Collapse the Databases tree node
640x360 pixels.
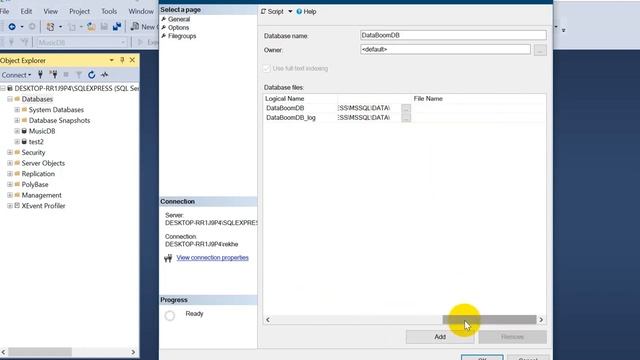coord(10,99)
